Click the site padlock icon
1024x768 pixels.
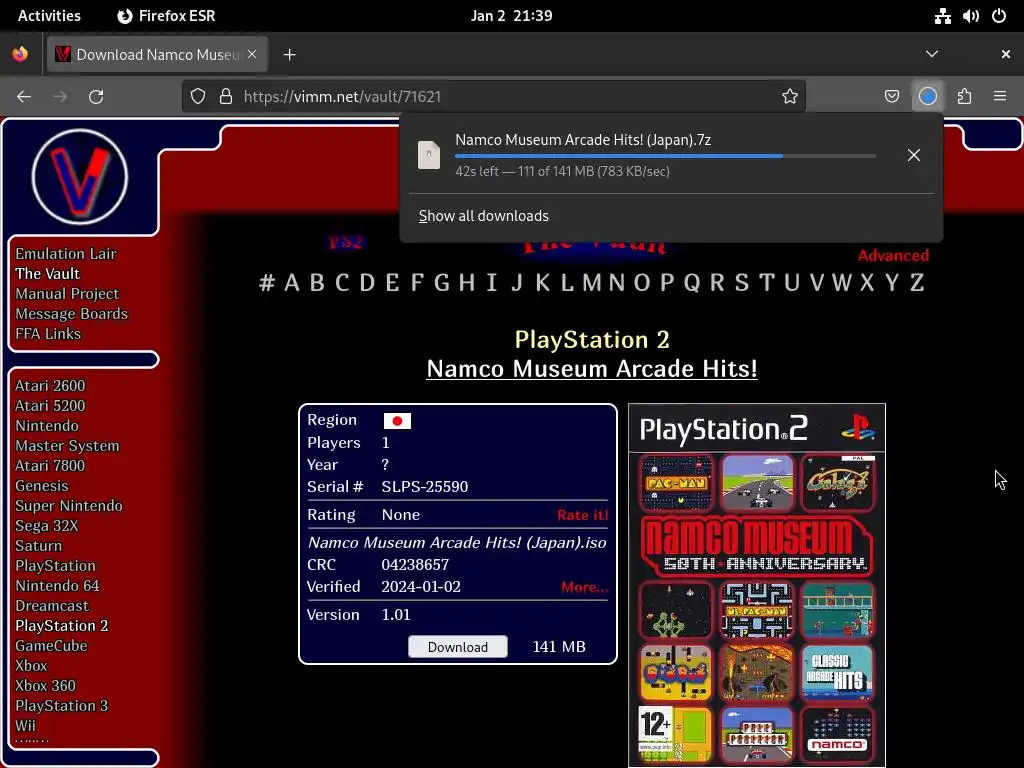point(226,97)
